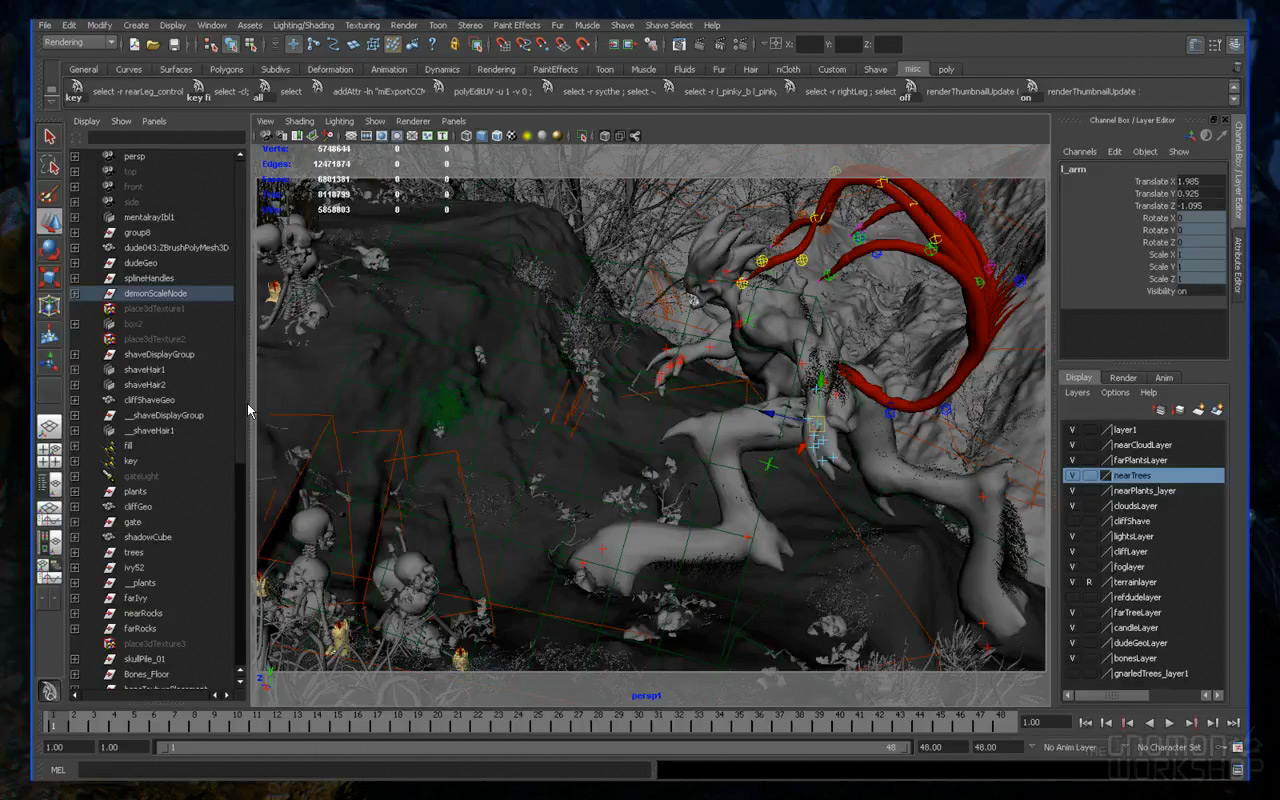This screenshot has height=800, width=1280.
Task: Switch to the Polygons shelf tab
Action: [x=226, y=69]
